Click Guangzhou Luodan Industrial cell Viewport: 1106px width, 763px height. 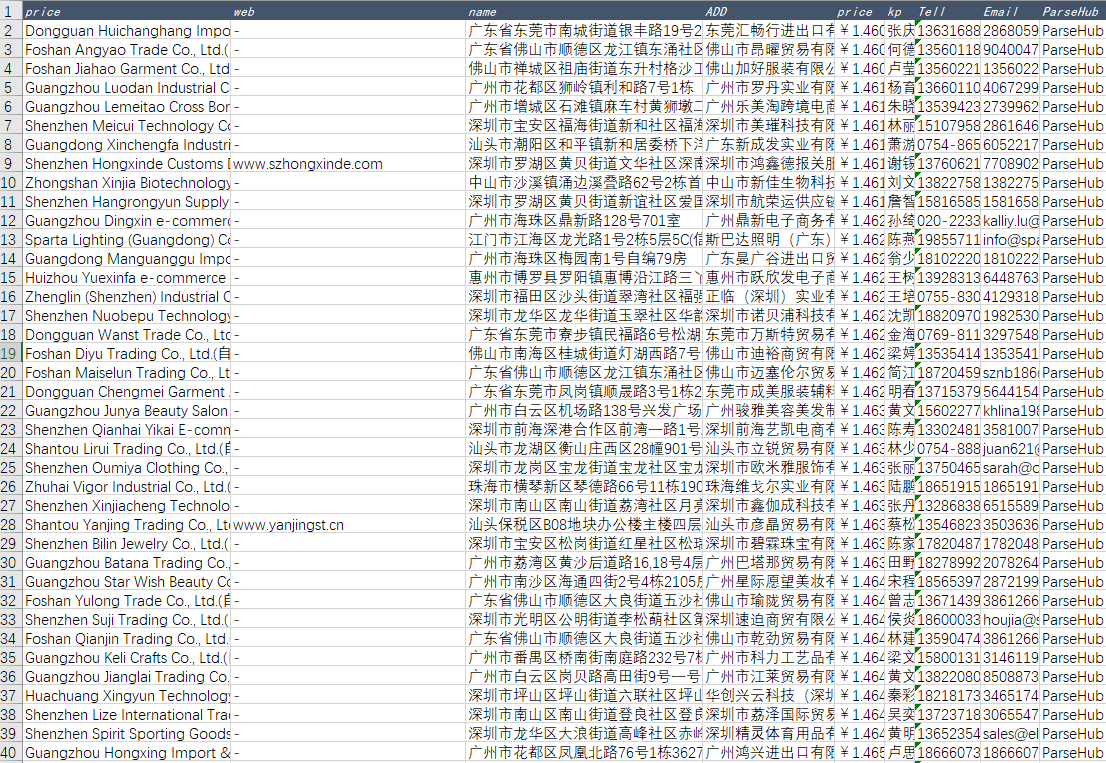click(127, 87)
